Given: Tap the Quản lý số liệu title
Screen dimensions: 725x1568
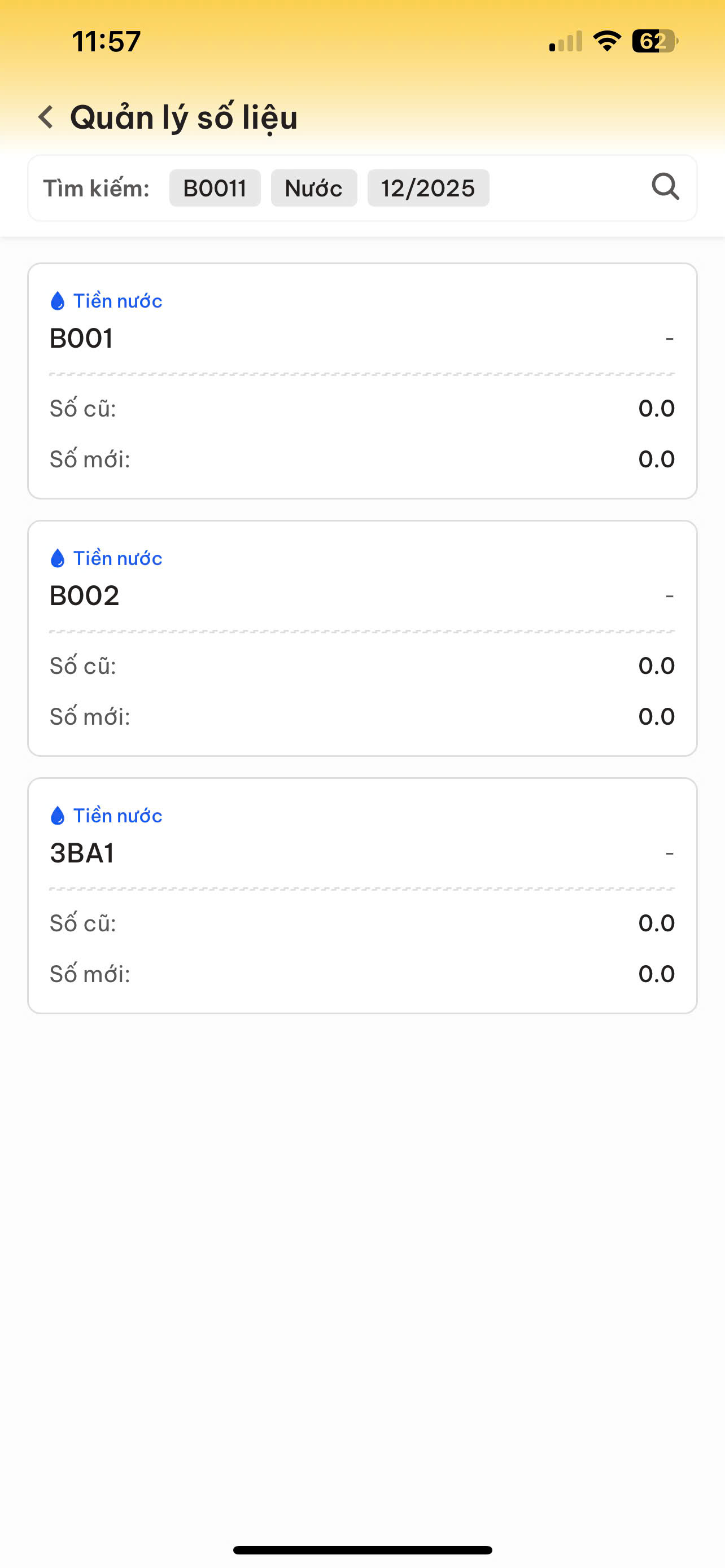Looking at the screenshot, I should (x=184, y=117).
